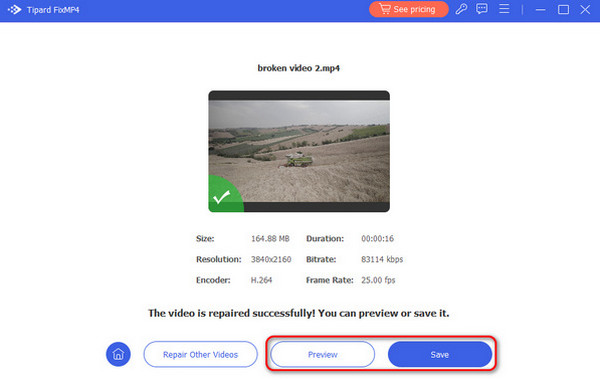This screenshot has width=600, height=380.
Task: Click the Tipard FixMP4 logo icon
Action: pos(15,10)
